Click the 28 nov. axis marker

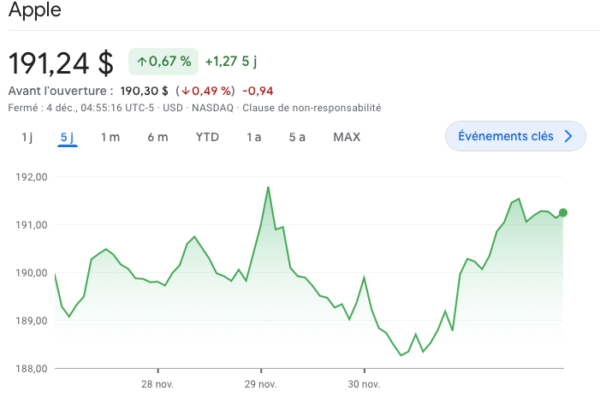pyautogui.click(x=157, y=384)
